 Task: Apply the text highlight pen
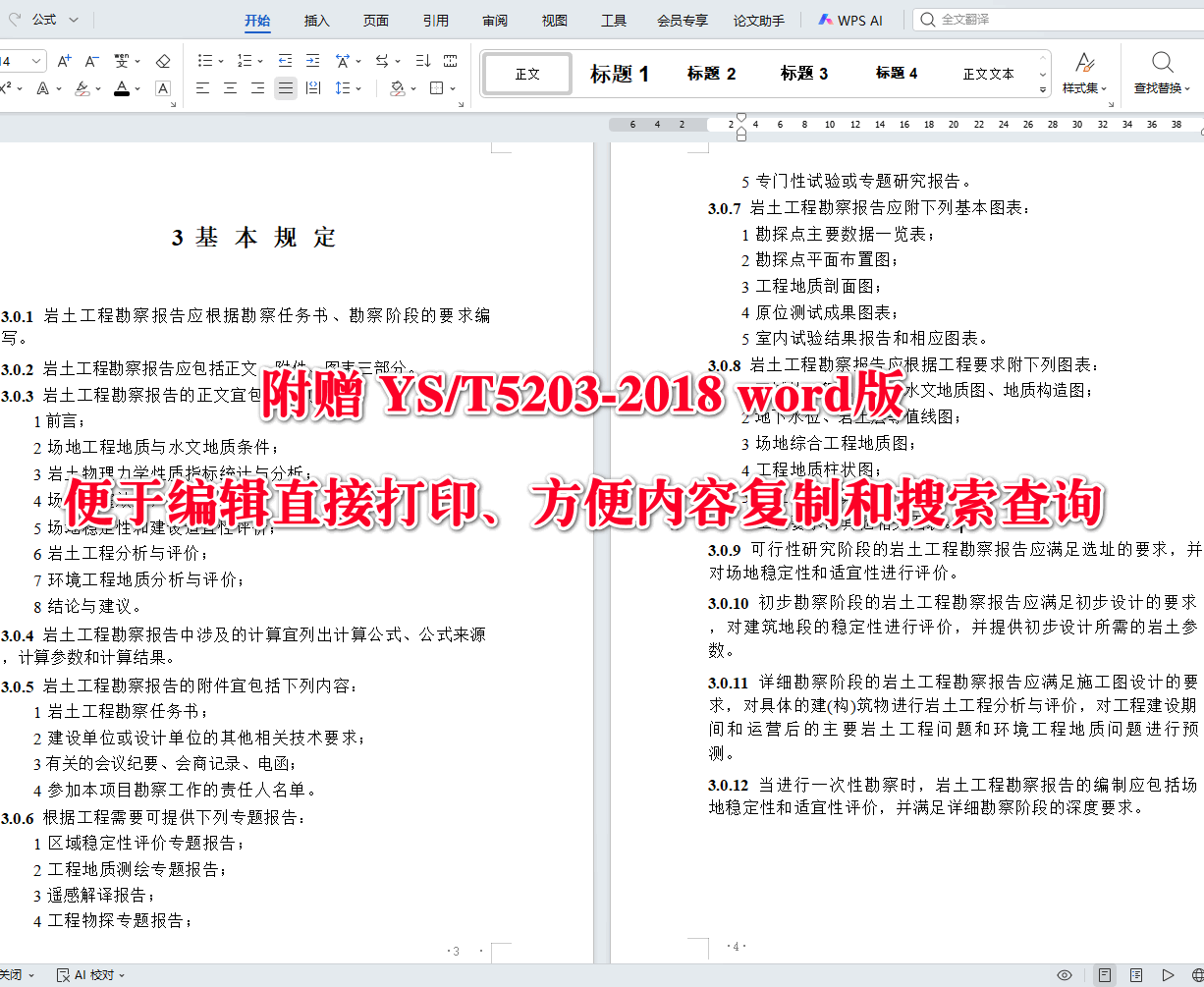(x=82, y=88)
